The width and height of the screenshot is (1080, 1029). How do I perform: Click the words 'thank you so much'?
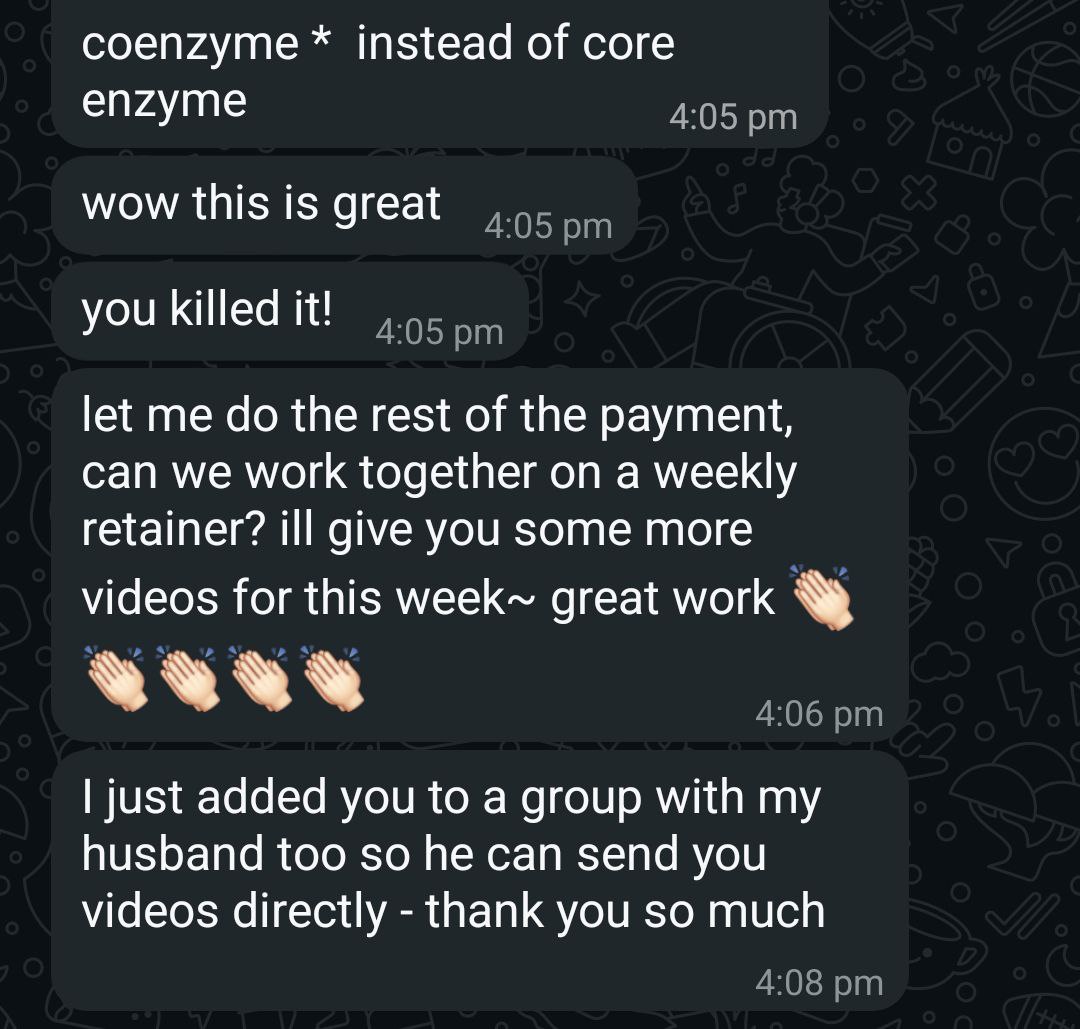(625, 911)
